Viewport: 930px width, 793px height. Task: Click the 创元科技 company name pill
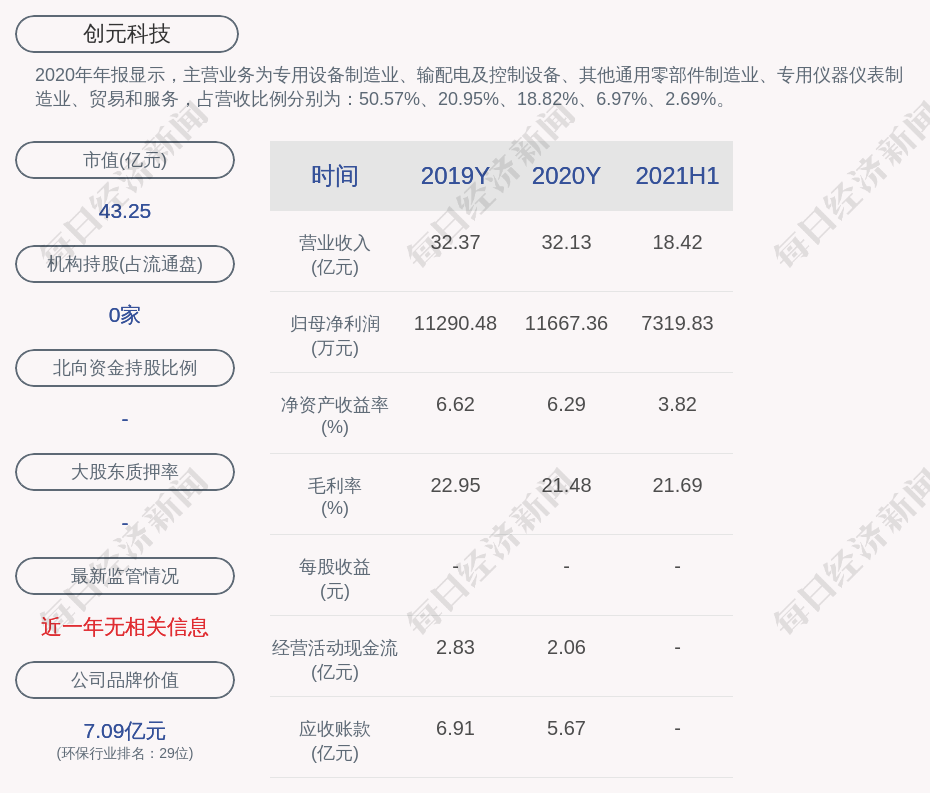(x=127, y=34)
